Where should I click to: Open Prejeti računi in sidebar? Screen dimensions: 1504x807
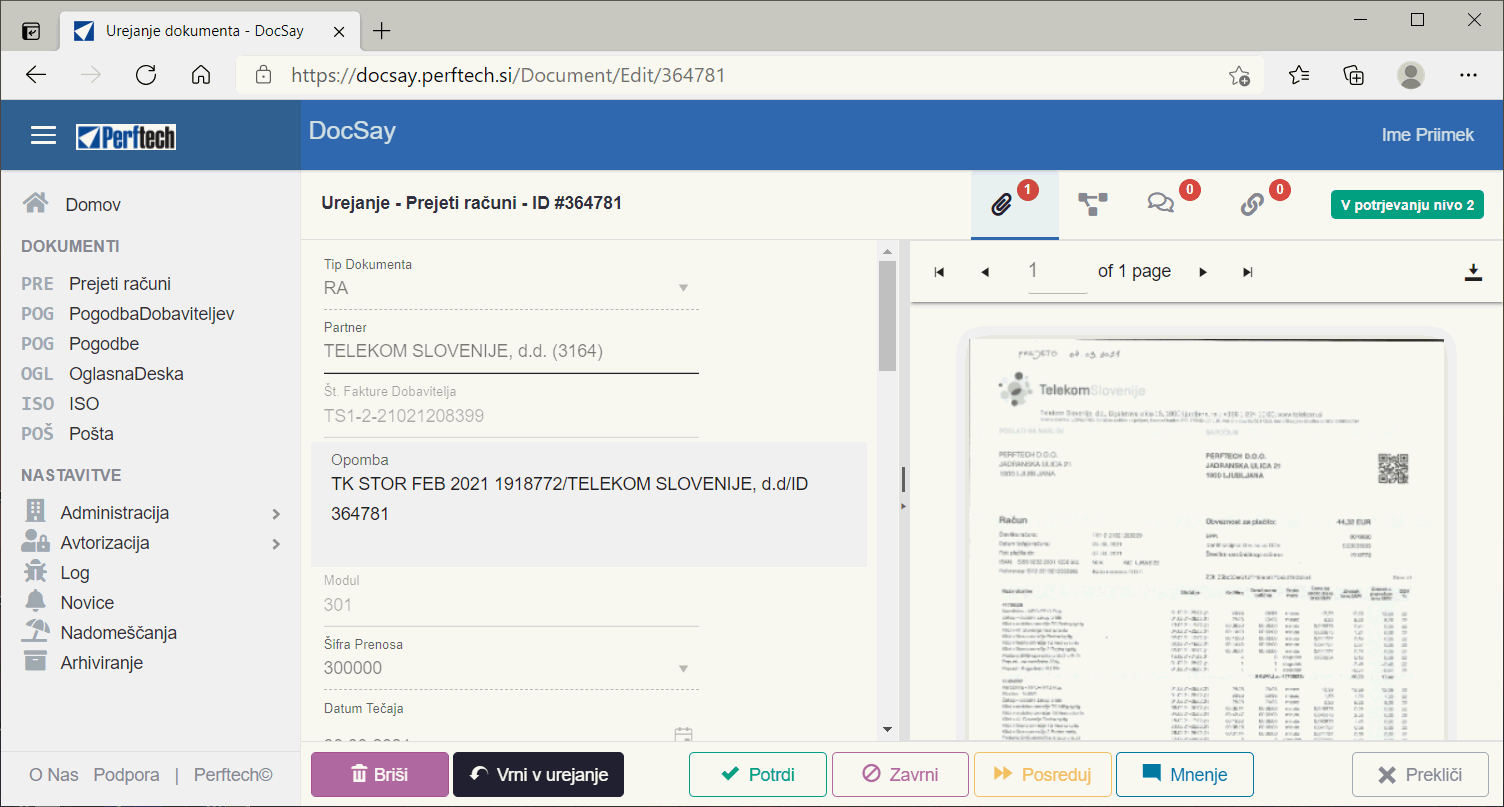click(120, 284)
